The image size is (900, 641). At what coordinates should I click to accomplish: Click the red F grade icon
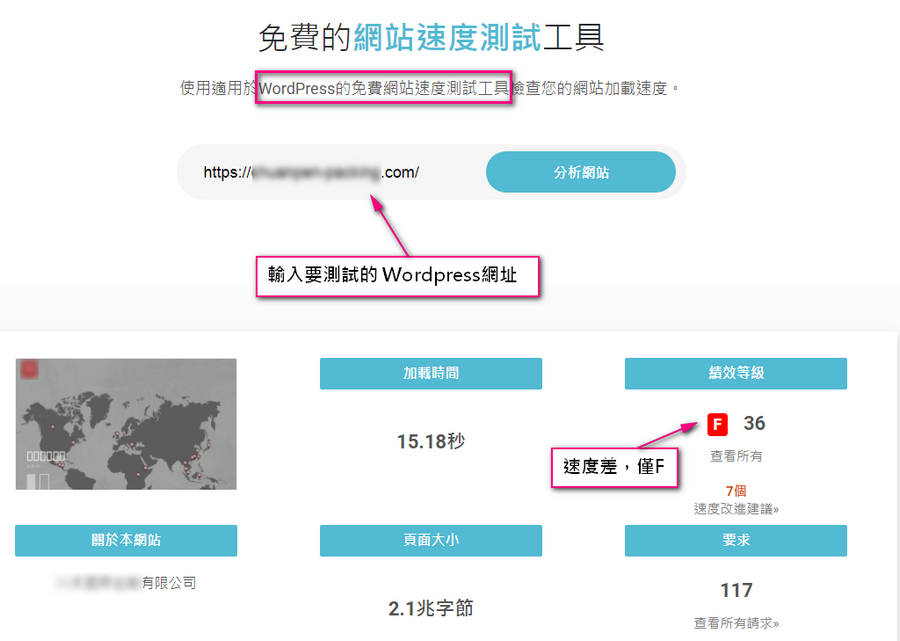717,425
